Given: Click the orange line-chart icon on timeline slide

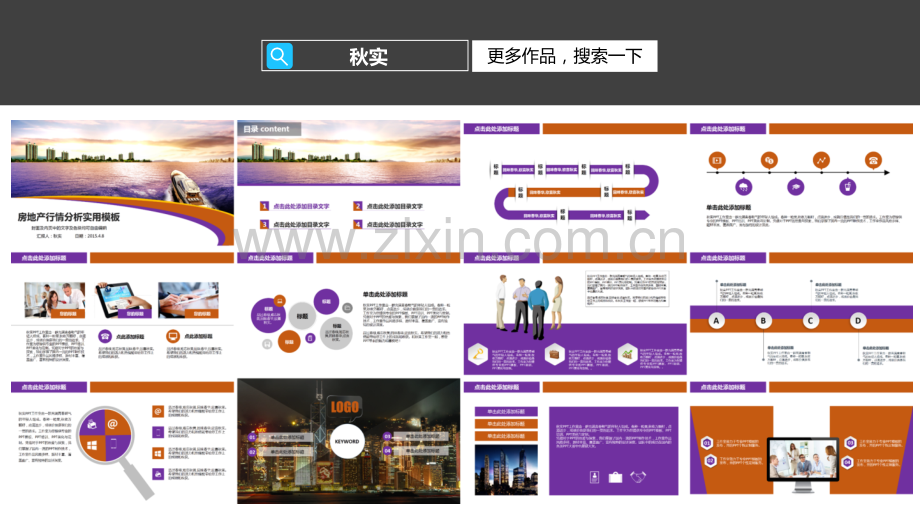Looking at the screenshot, I should point(821,160).
